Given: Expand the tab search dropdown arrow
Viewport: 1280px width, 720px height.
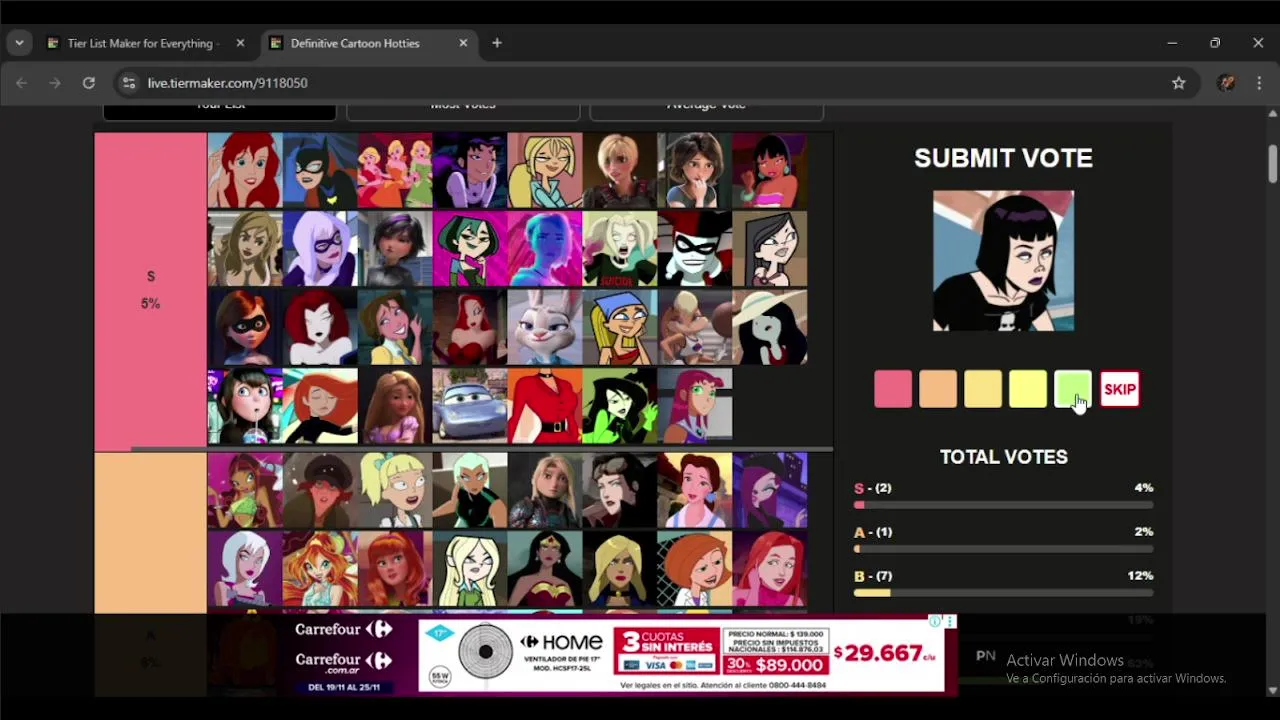Looking at the screenshot, I should tap(19, 43).
